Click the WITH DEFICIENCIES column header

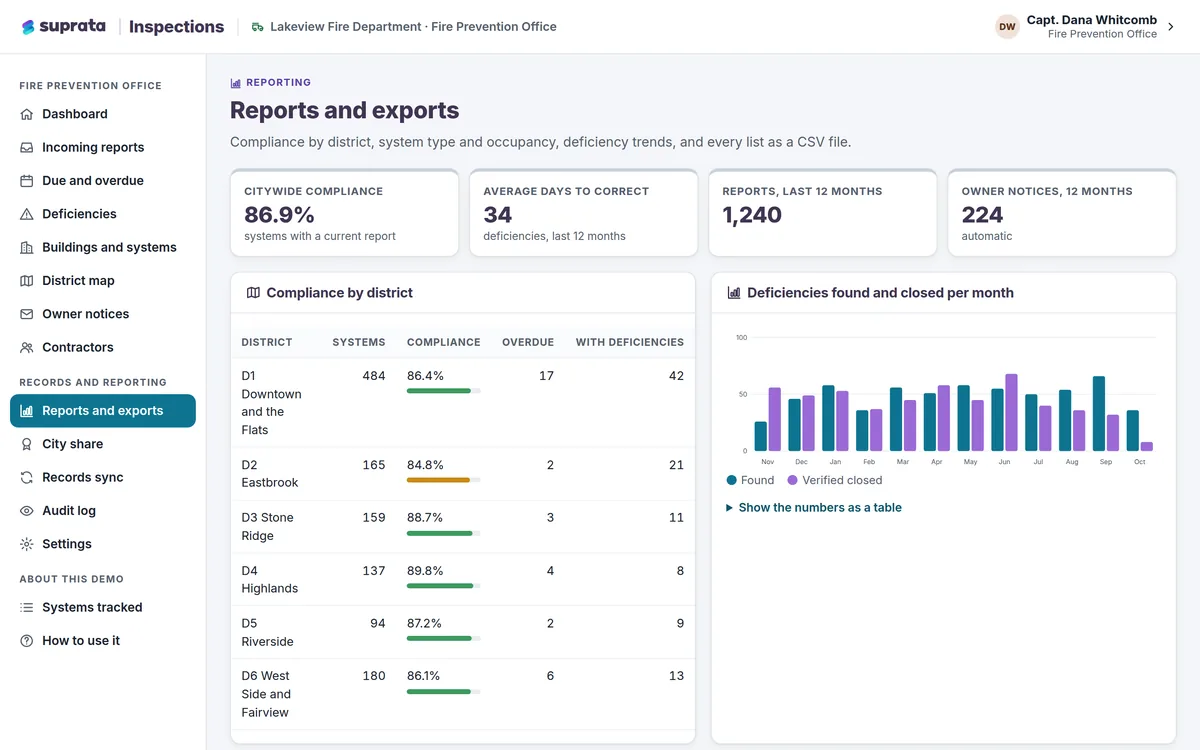pyautogui.click(x=630, y=342)
